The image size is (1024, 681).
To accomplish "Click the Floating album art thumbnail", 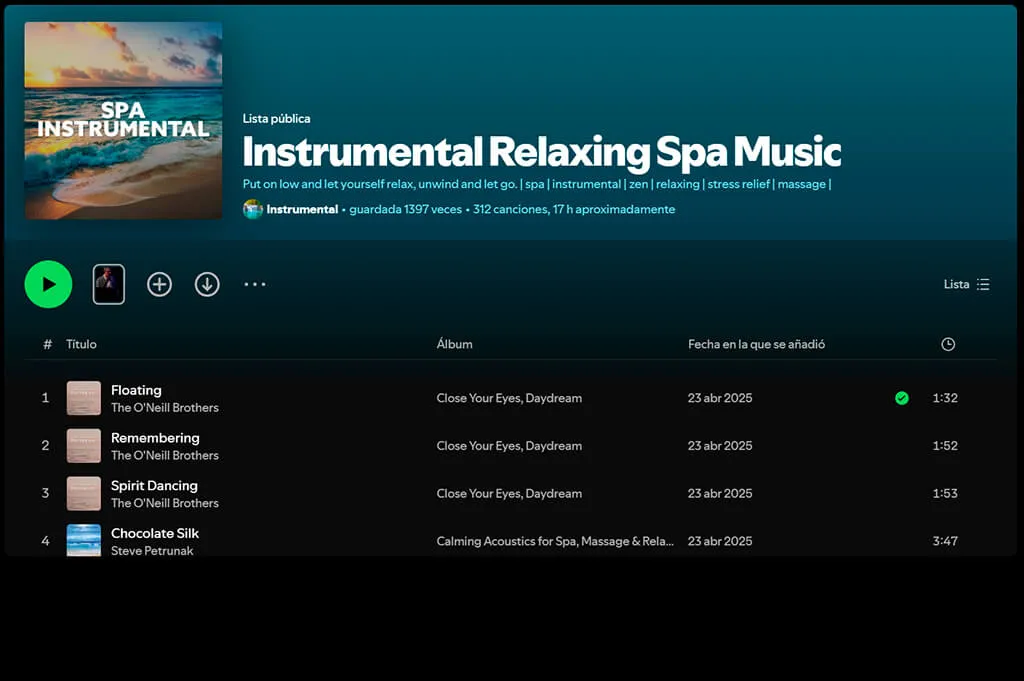I will [84, 398].
